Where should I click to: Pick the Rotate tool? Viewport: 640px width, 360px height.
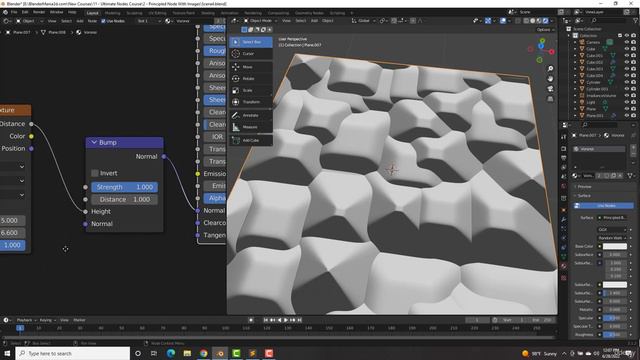(251, 79)
